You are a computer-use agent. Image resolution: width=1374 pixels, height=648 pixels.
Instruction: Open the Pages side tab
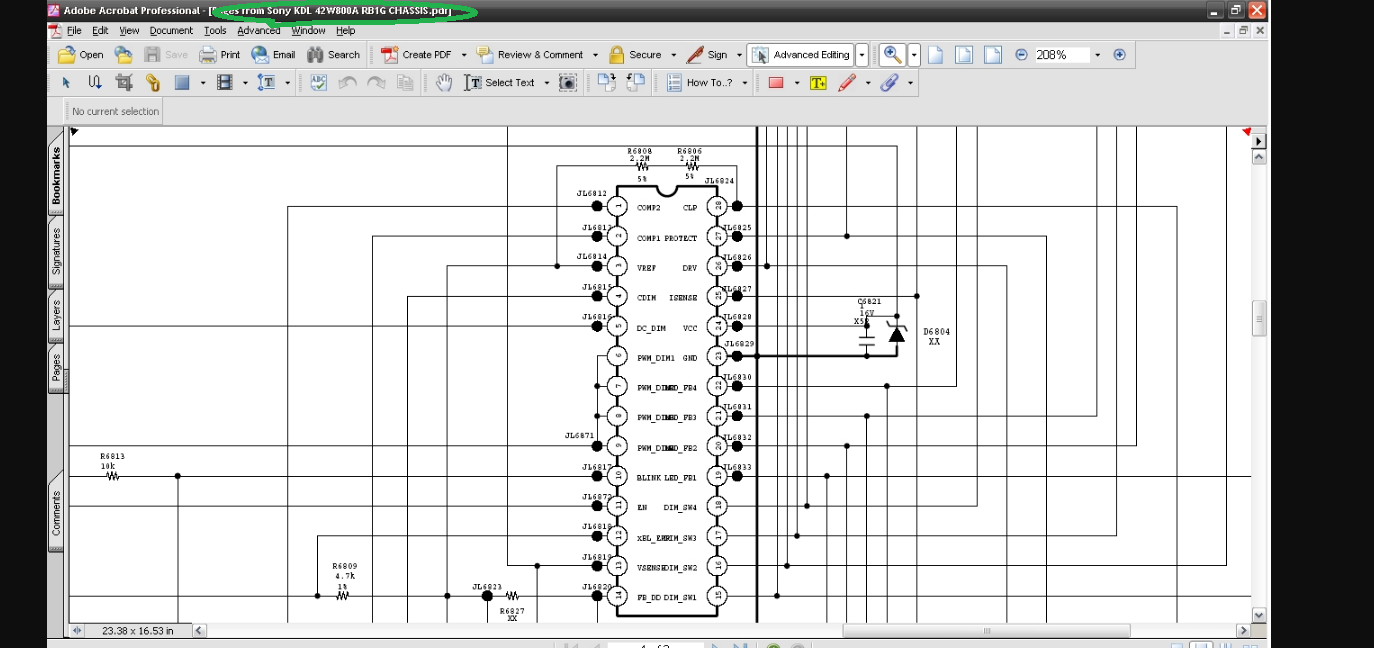tap(56, 368)
